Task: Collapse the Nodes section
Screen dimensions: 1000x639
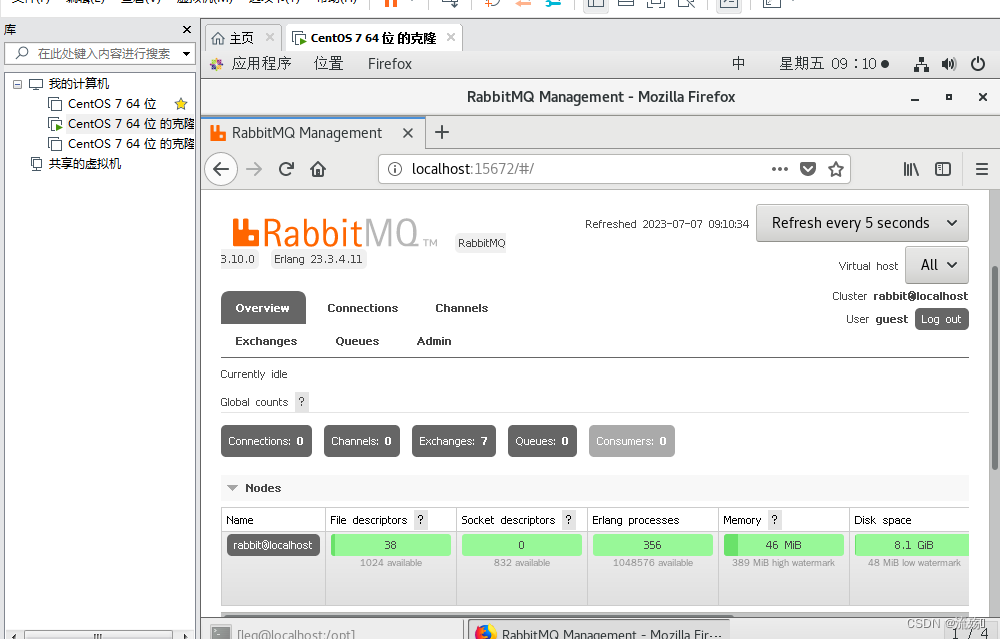Action: point(233,488)
